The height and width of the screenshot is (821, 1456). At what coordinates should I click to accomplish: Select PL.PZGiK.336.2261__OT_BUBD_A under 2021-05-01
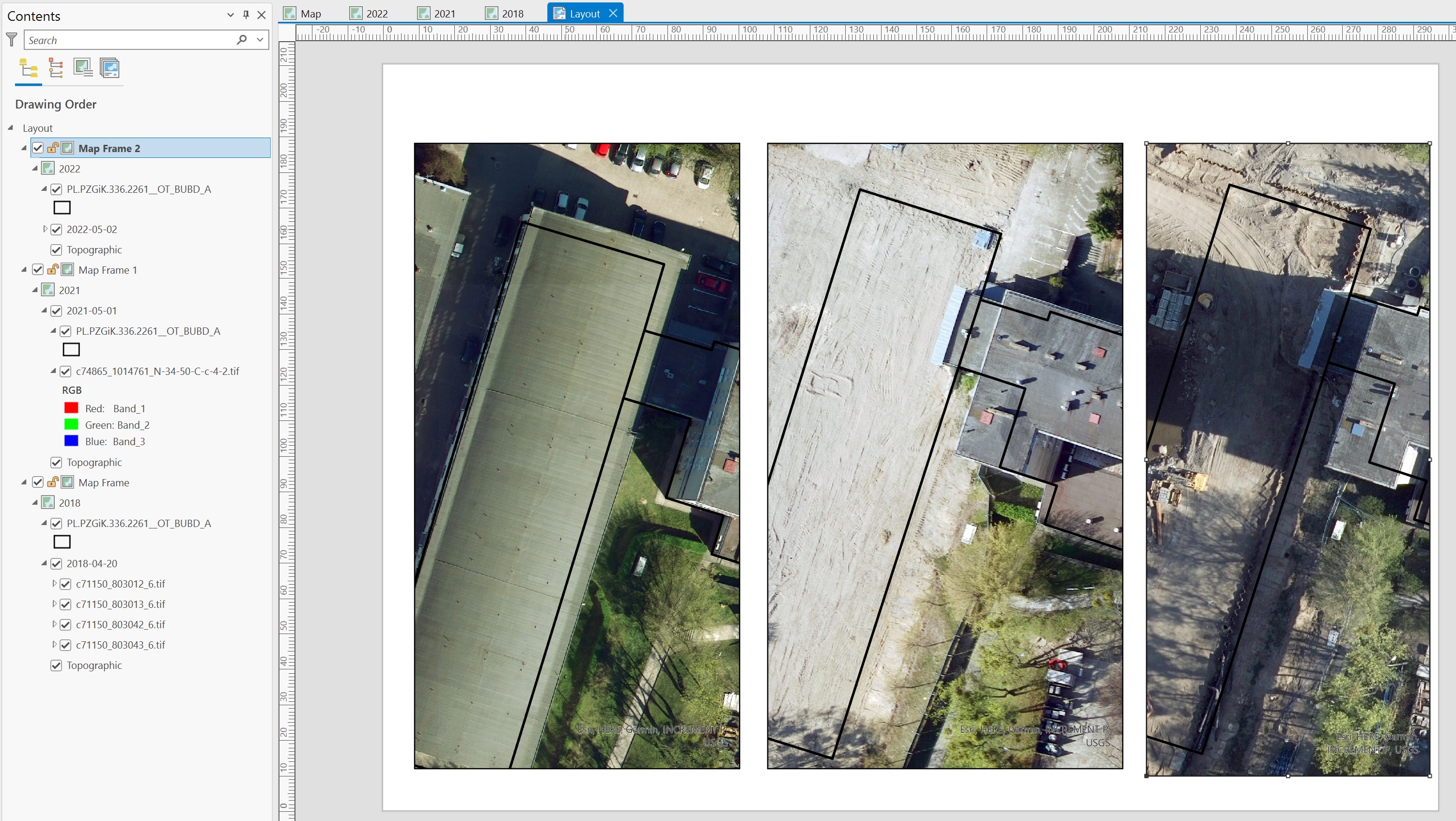coord(148,331)
